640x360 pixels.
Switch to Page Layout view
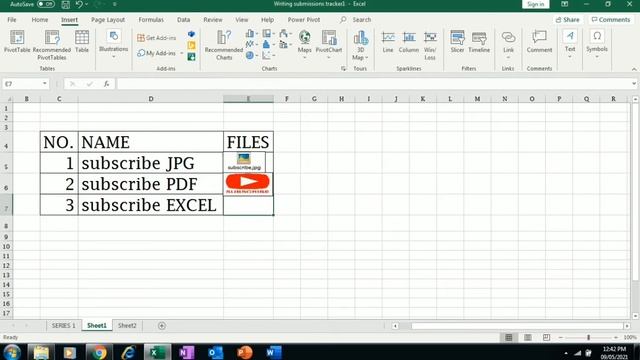pyautogui.click(x=528, y=338)
